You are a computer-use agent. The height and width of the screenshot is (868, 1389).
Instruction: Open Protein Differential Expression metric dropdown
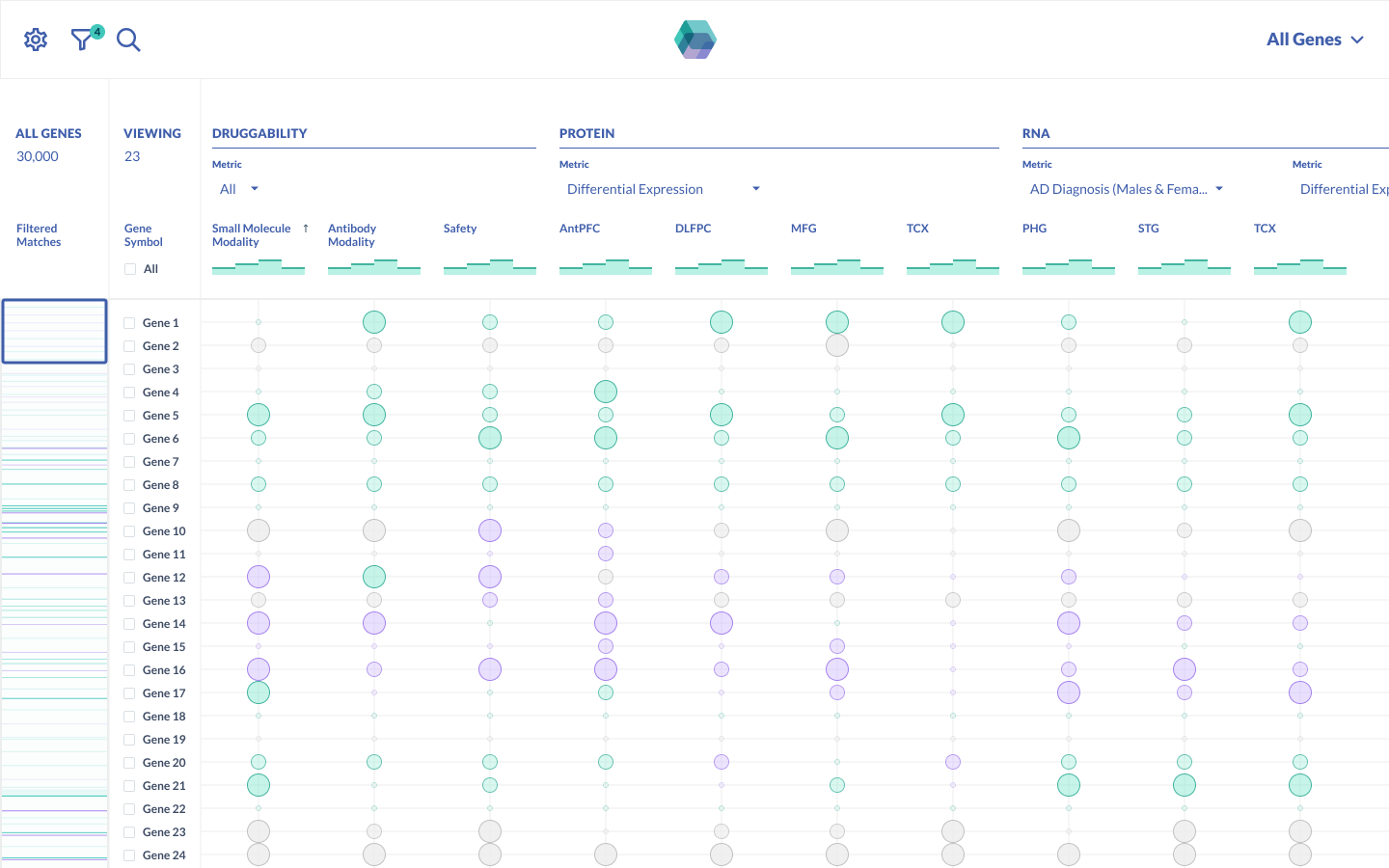pos(664,189)
